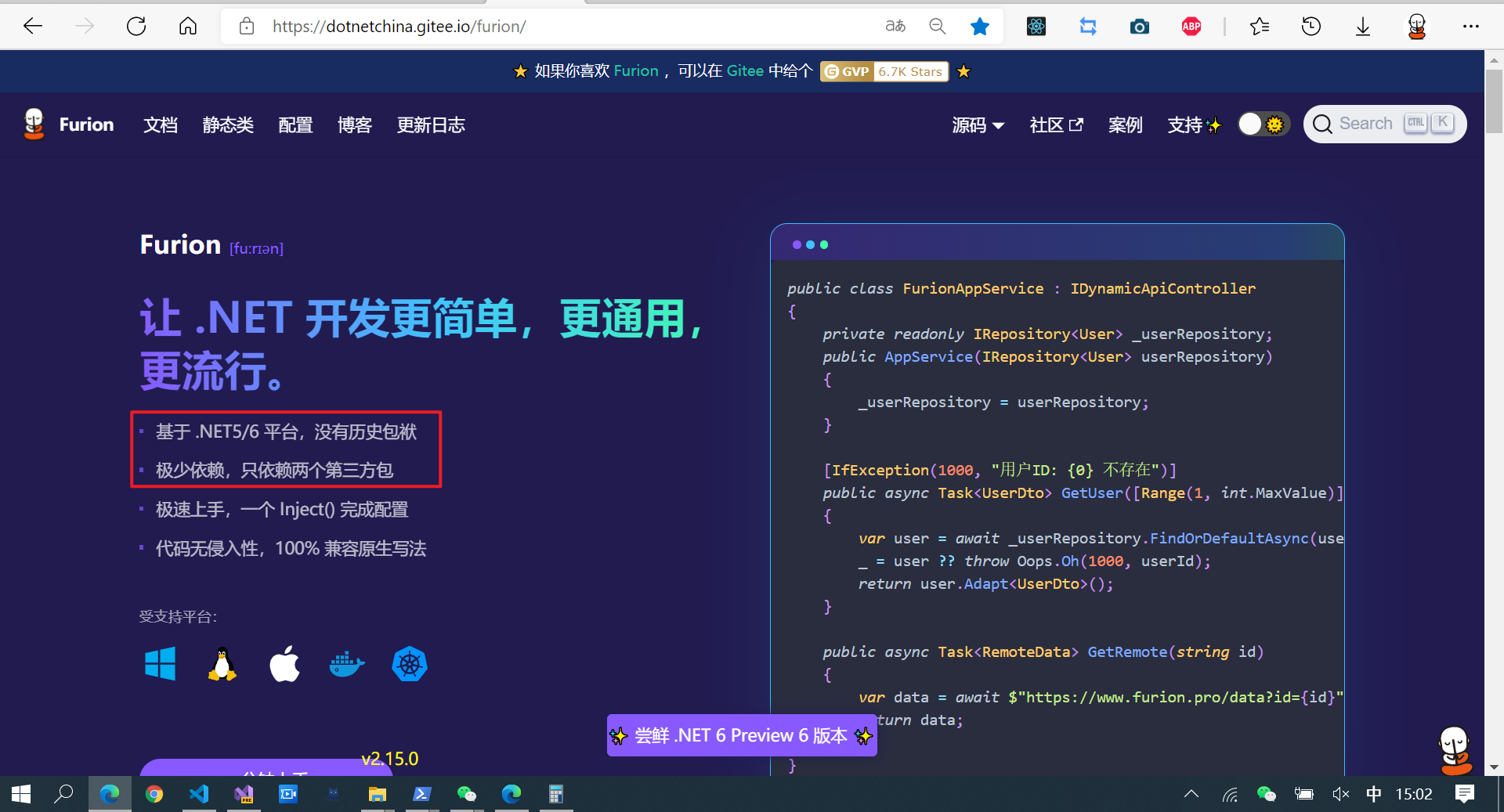The height and width of the screenshot is (812, 1504).
Task: Open the 配置 nav item
Action: coord(295,125)
